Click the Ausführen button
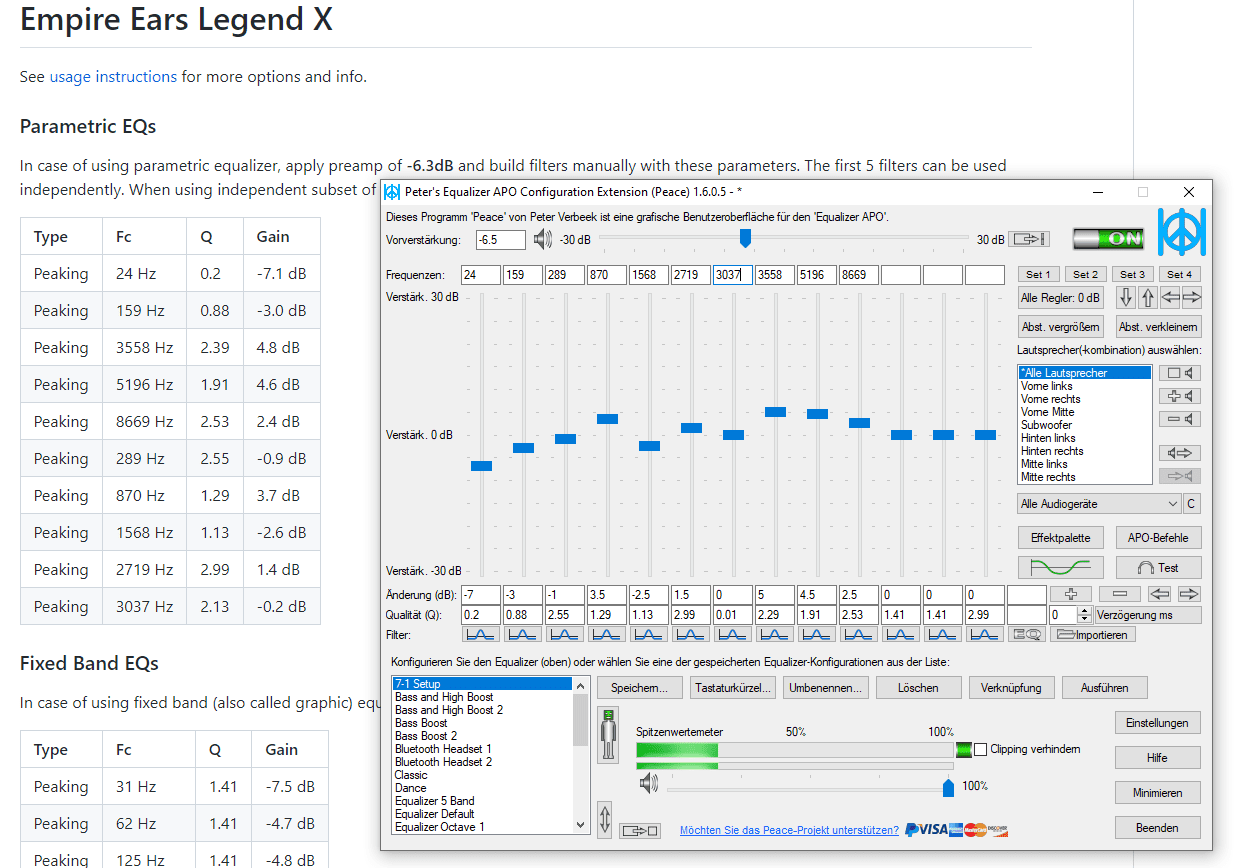 (1104, 688)
